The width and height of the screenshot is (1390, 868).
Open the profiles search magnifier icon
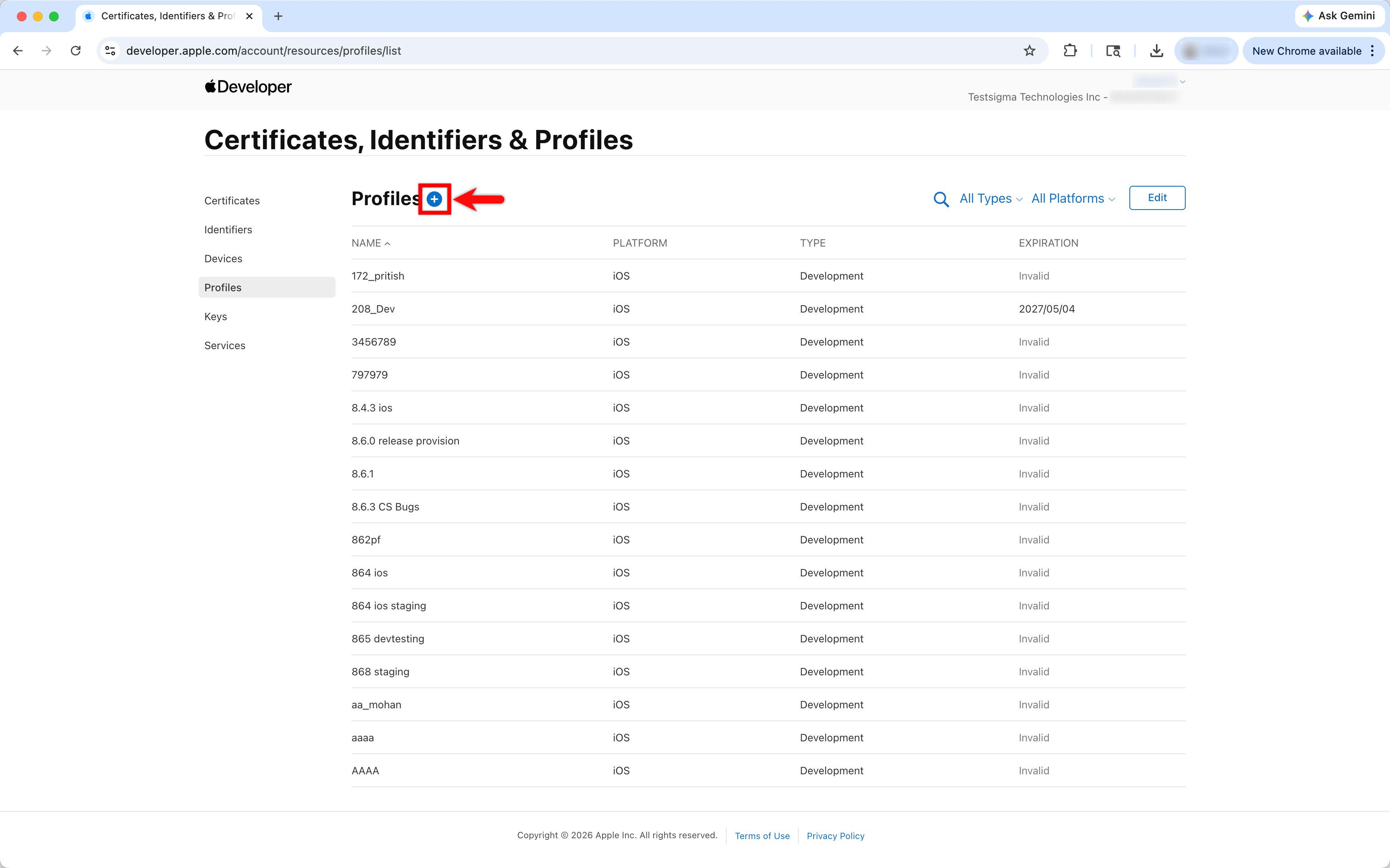click(941, 199)
